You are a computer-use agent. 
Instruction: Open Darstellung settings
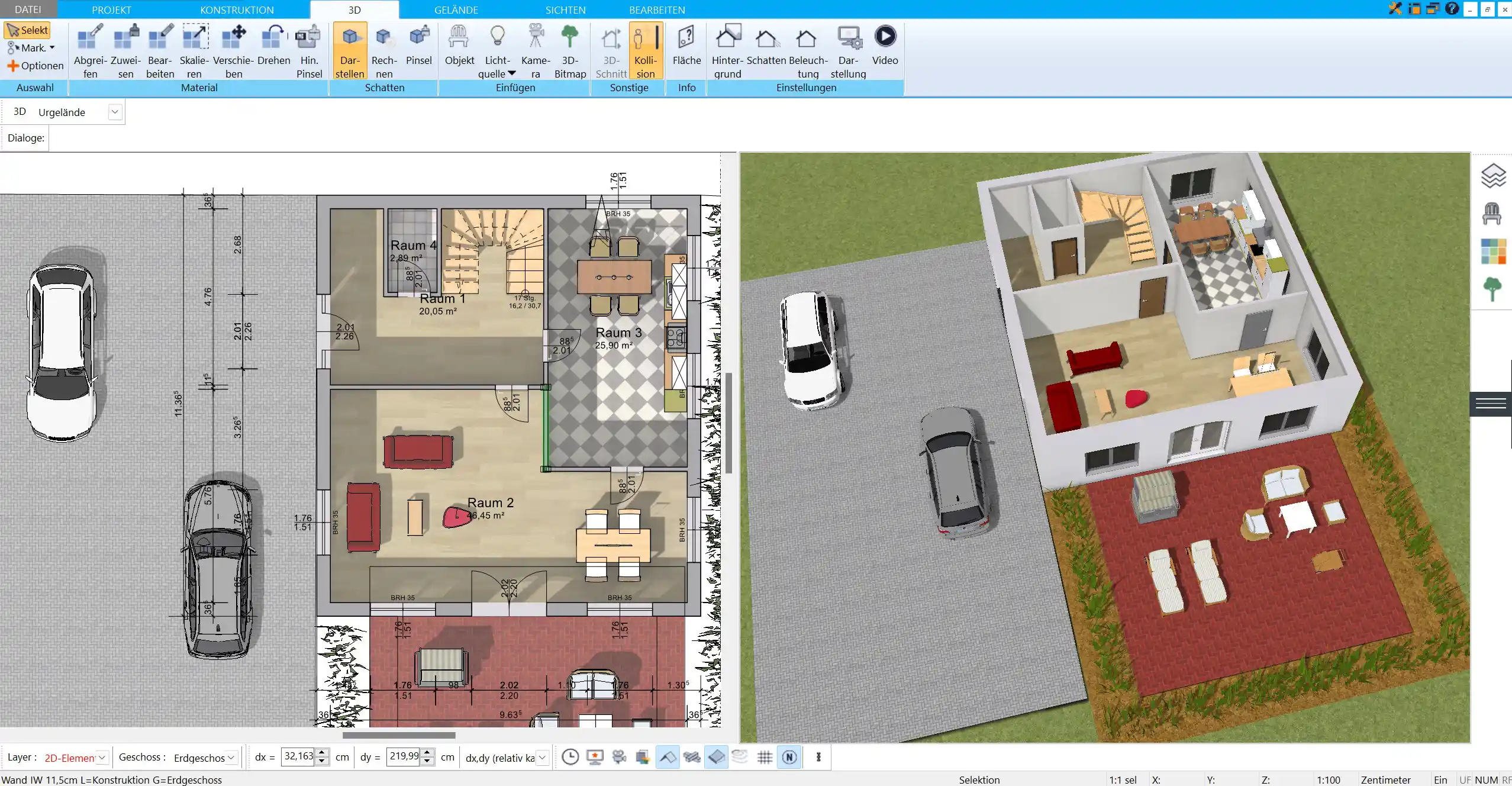[x=848, y=51]
